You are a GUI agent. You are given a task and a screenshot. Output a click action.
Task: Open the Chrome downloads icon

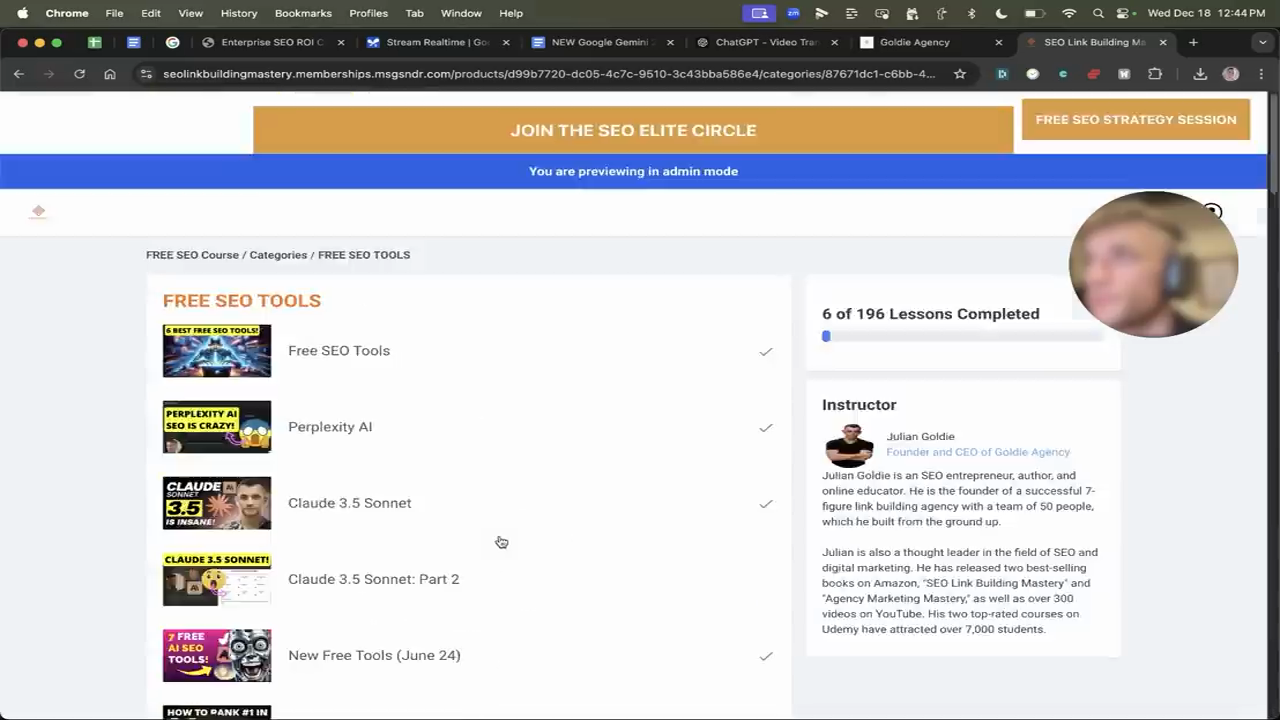[1200, 74]
